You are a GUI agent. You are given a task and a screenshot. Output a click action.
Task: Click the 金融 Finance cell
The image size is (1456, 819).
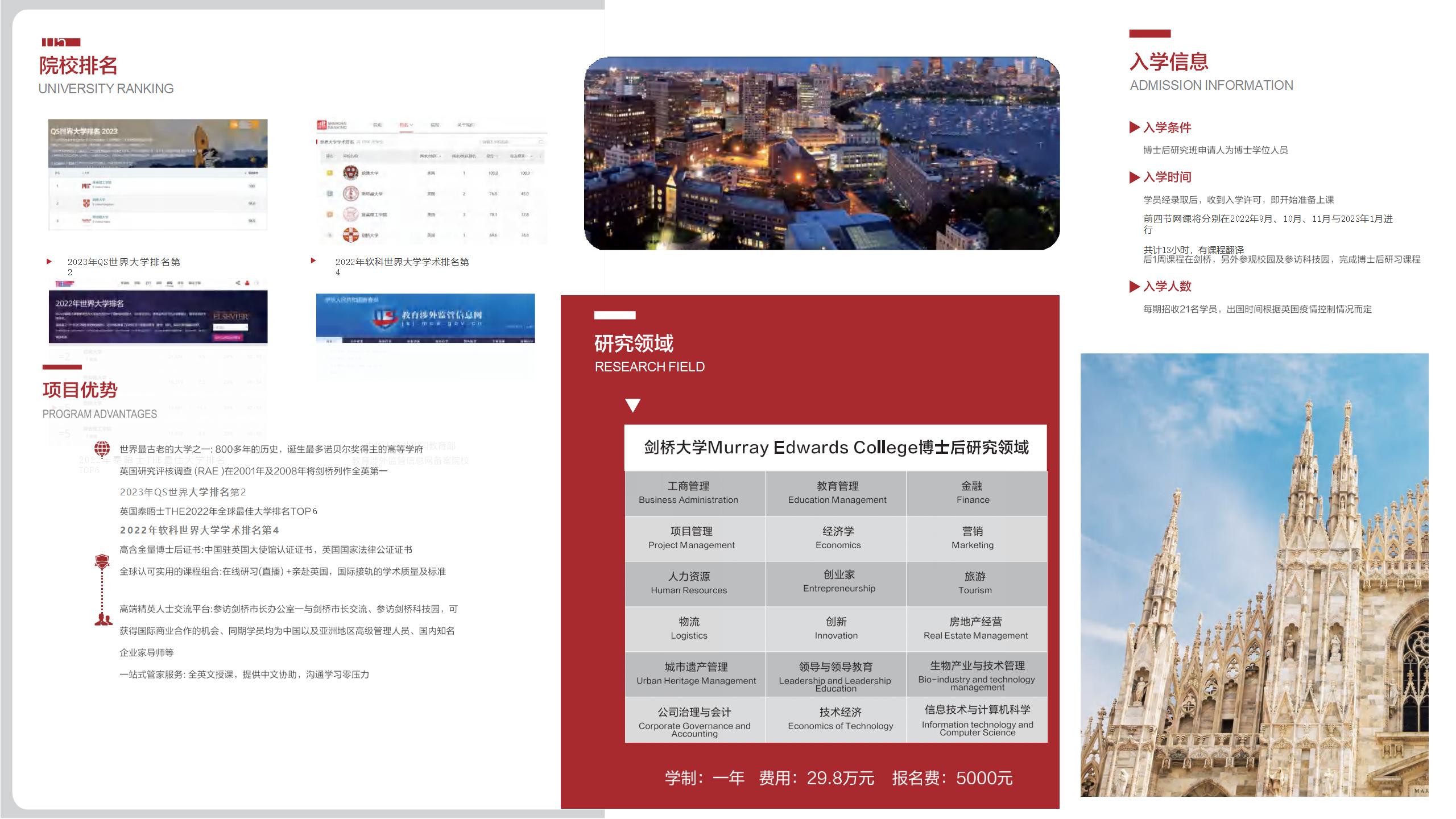(977, 494)
